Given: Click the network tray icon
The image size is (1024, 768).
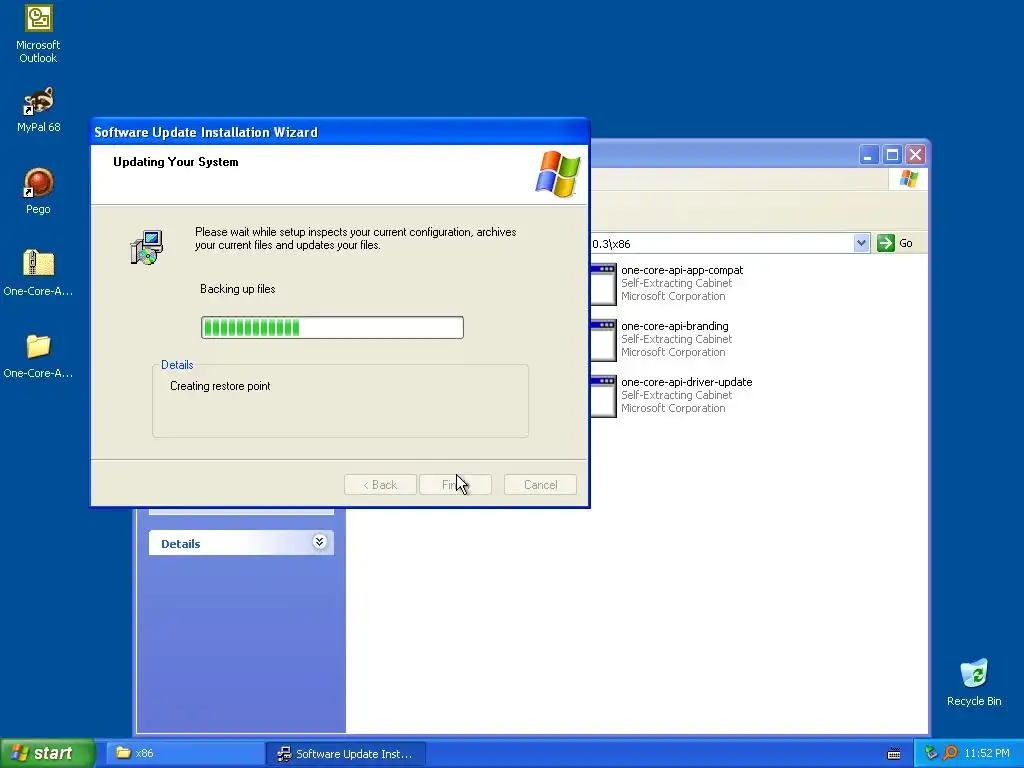Looking at the screenshot, I should [931, 753].
